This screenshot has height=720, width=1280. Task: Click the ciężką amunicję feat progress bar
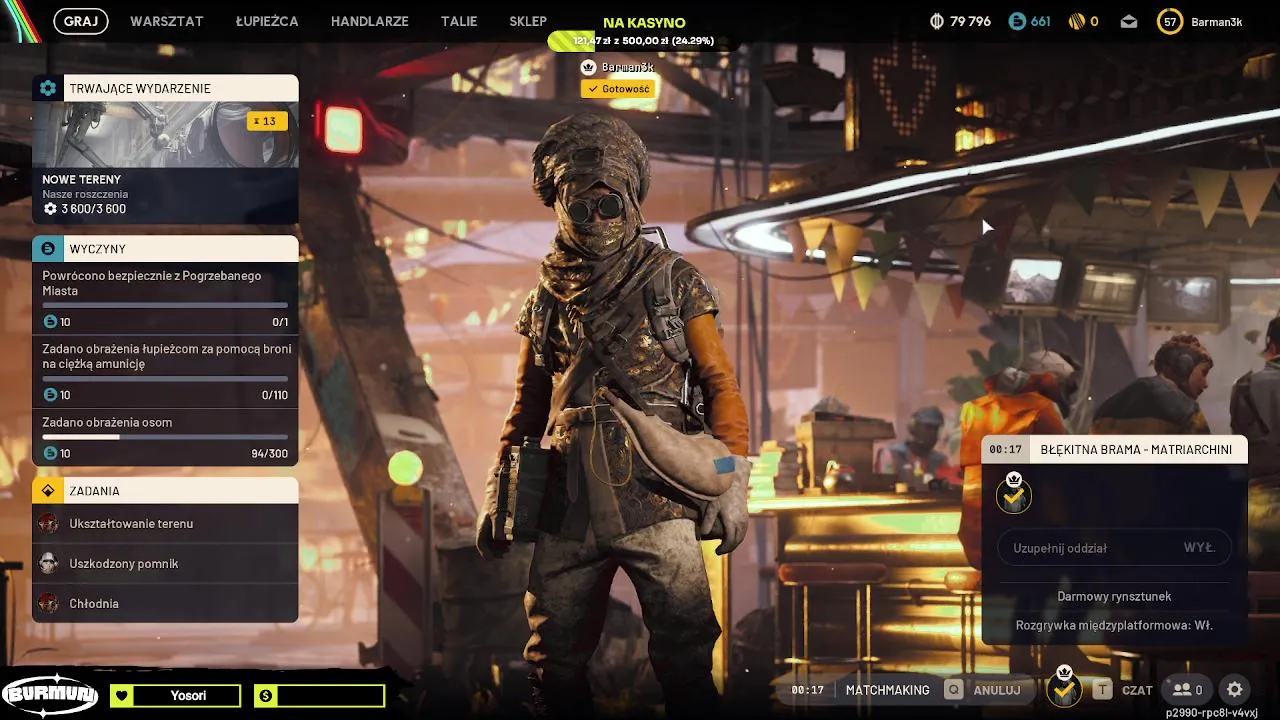pyautogui.click(x=165, y=378)
